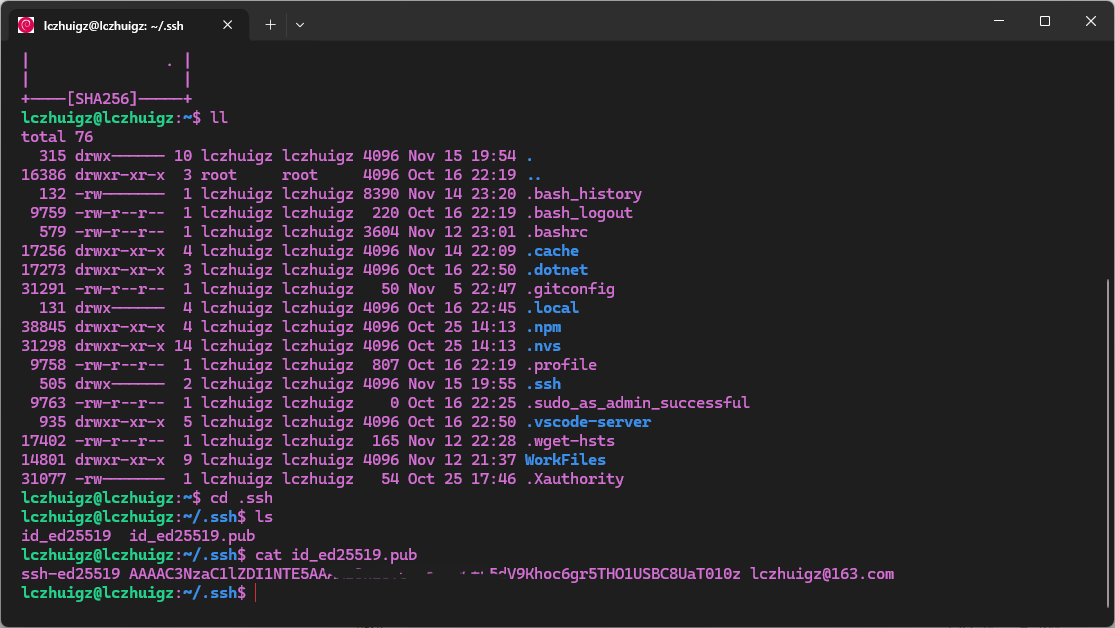Click the .bash_history filename in the output
Viewport: 1115px width, 628px height.
click(x=583, y=194)
